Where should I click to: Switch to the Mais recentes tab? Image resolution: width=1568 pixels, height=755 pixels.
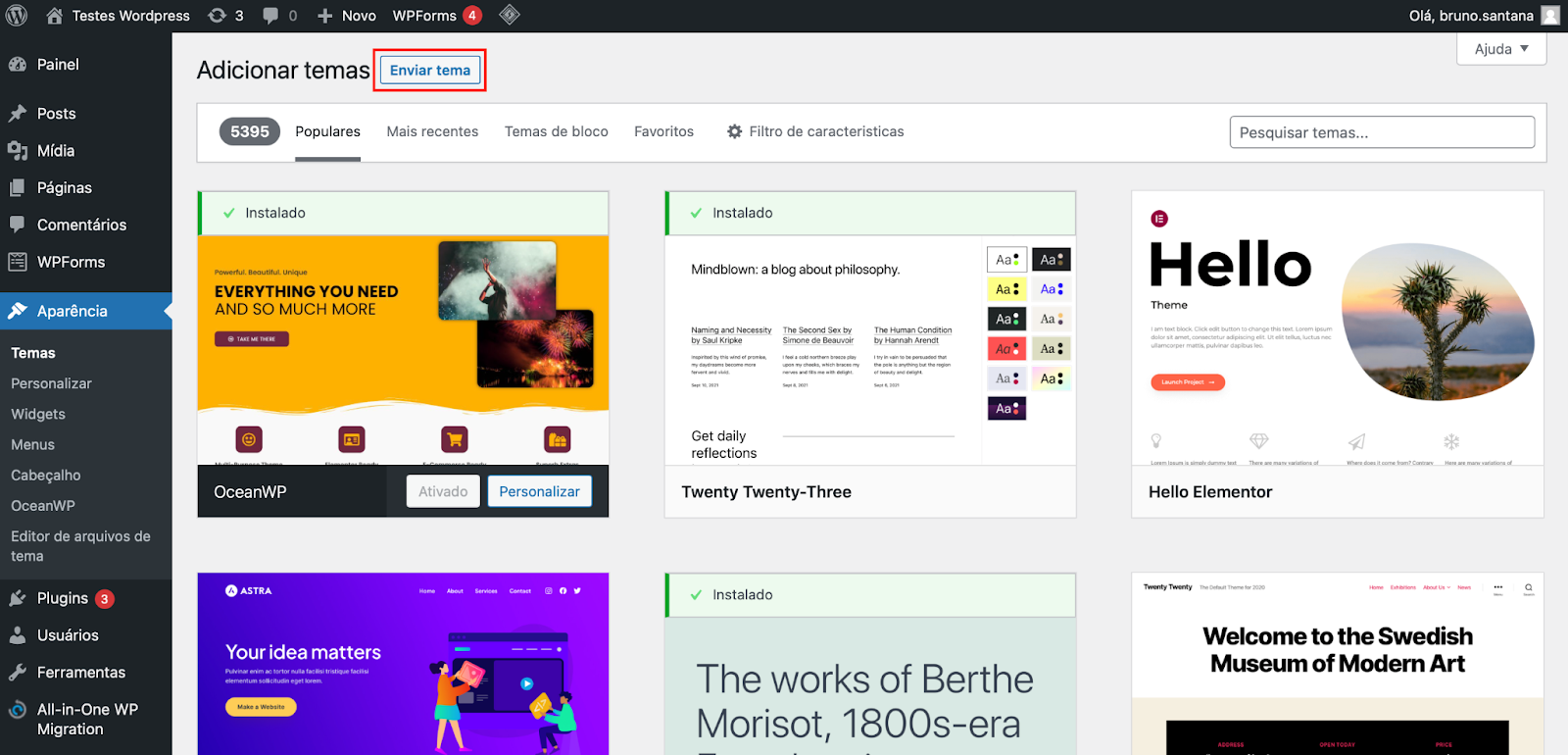432,131
